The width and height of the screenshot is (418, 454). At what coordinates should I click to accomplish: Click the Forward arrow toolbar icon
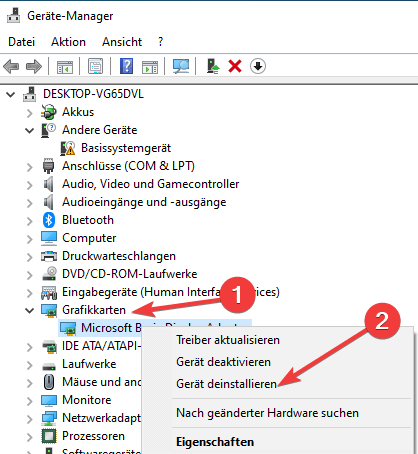(x=34, y=66)
